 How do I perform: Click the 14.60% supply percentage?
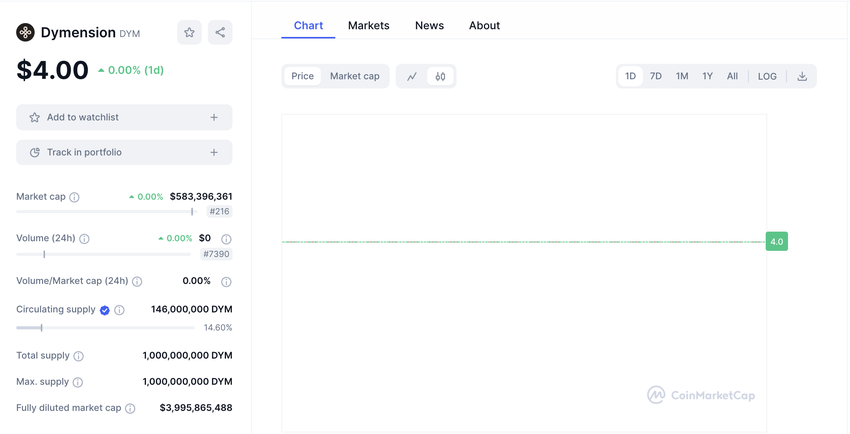coord(218,328)
